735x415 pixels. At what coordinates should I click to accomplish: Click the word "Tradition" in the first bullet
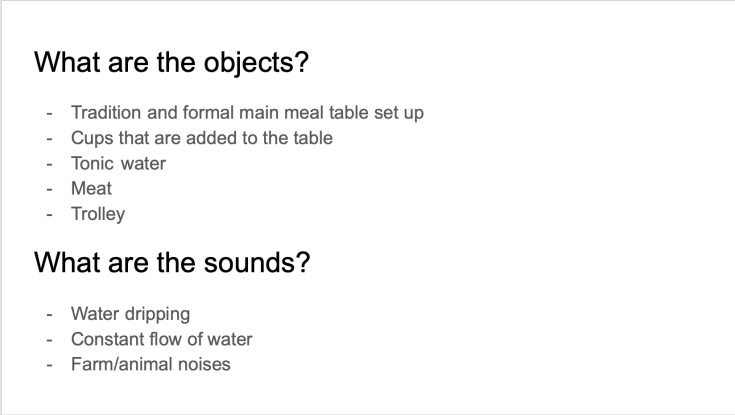106,113
